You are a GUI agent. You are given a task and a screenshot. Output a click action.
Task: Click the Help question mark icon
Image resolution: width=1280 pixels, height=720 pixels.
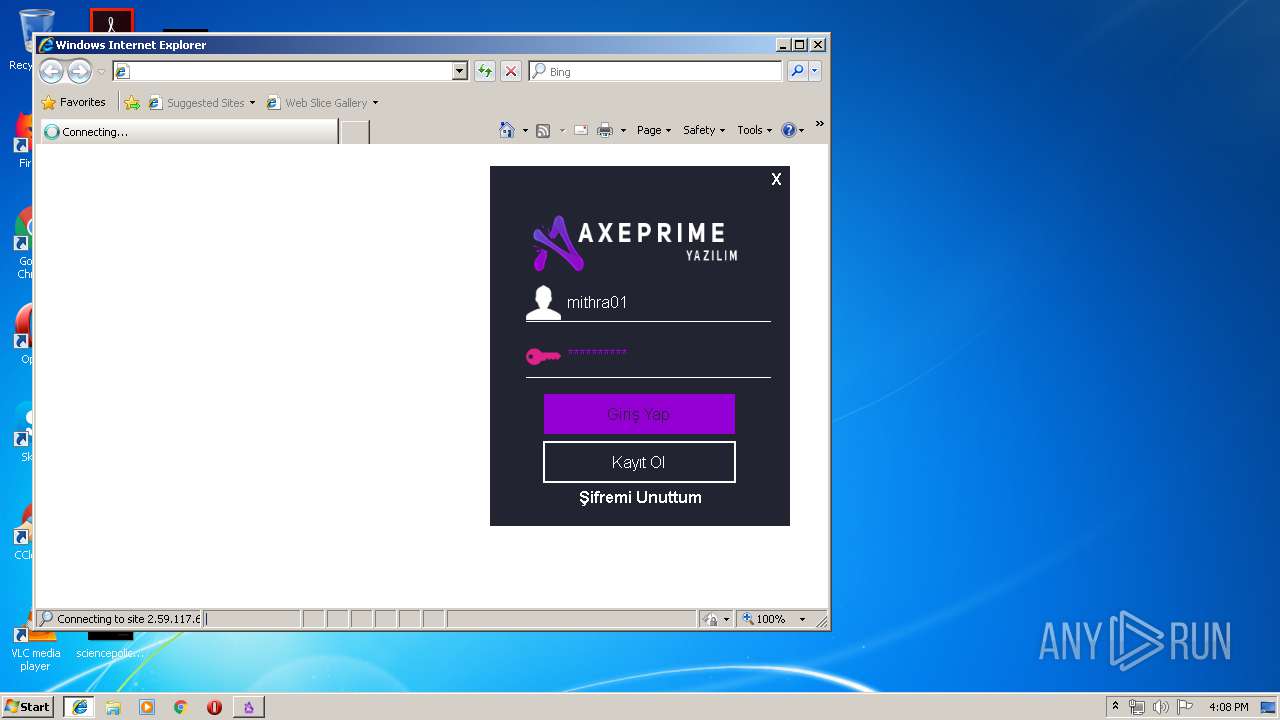[788, 130]
